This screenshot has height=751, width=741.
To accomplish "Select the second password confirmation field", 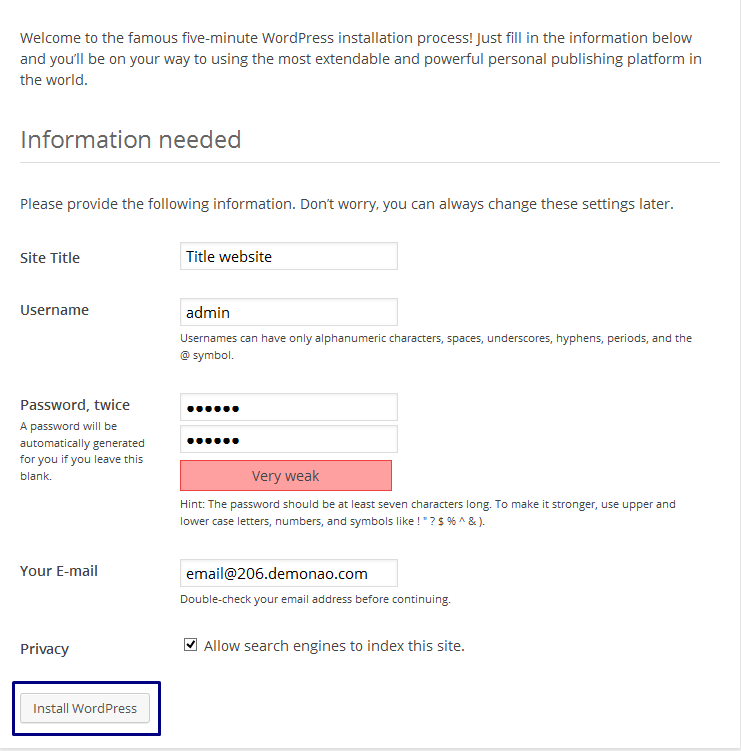I will [288, 439].
